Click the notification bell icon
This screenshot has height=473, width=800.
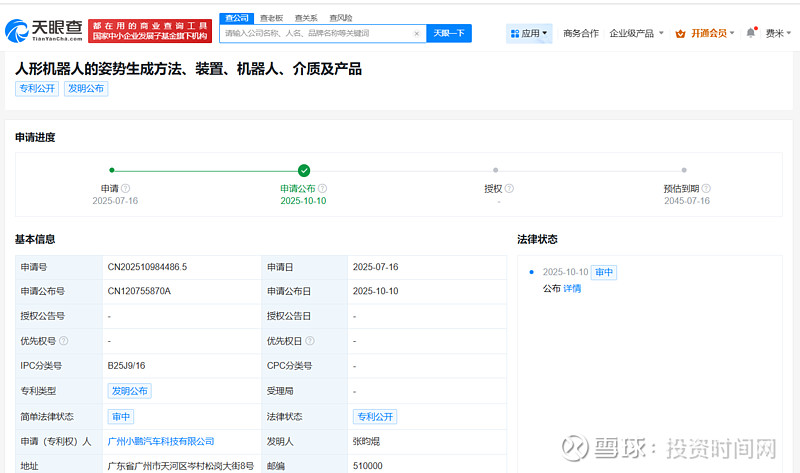751,32
